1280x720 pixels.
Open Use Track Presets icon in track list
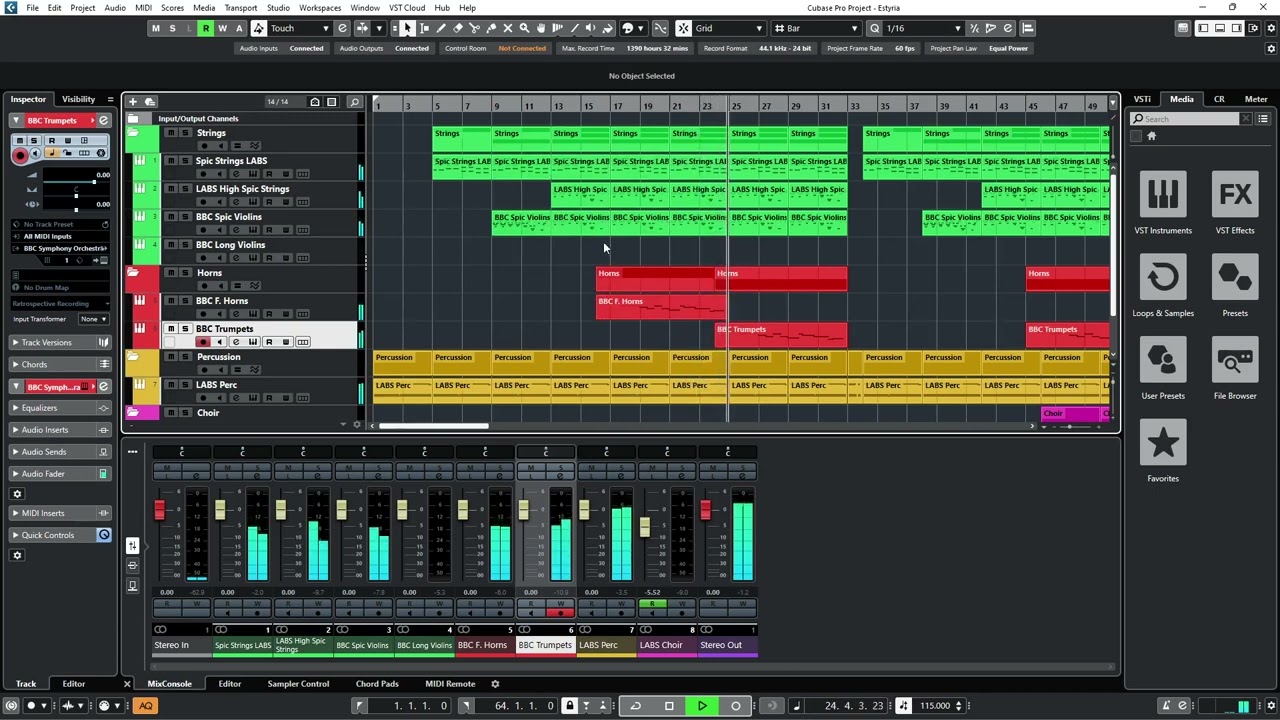tap(150, 102)
